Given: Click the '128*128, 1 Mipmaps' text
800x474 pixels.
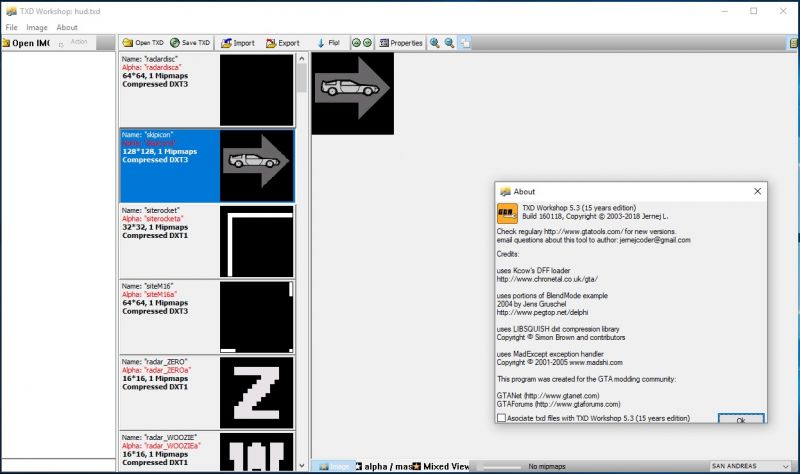Looking at the screenshot, I should (159, 152).
